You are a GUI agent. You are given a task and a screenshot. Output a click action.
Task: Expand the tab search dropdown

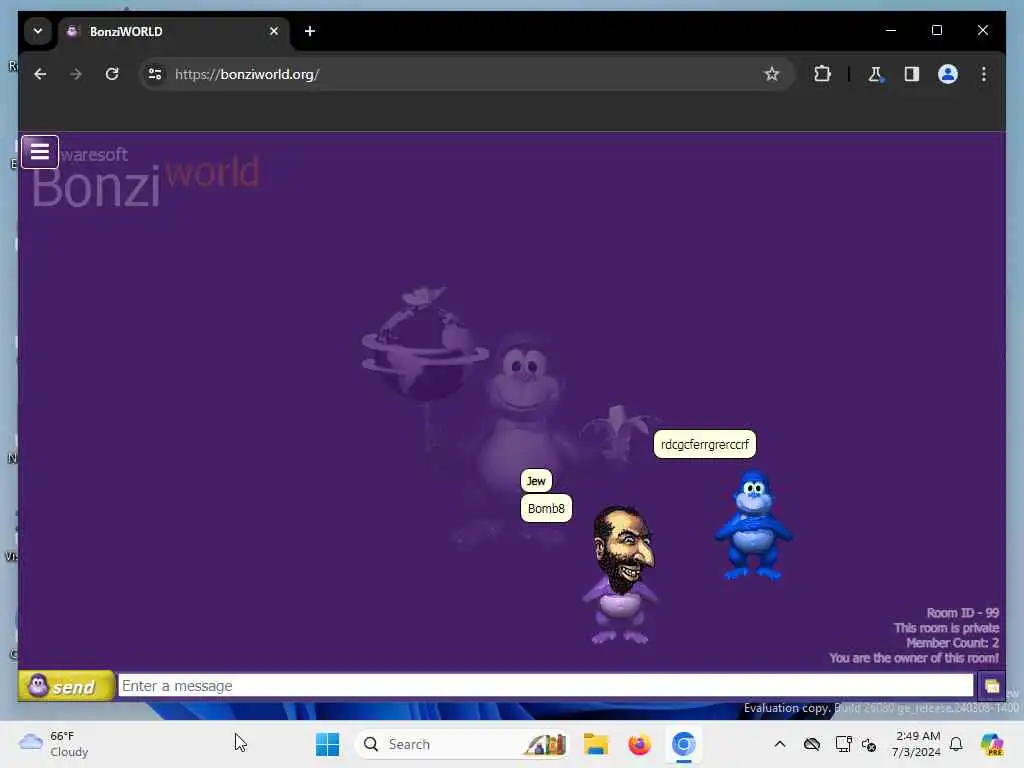point(38,31)
